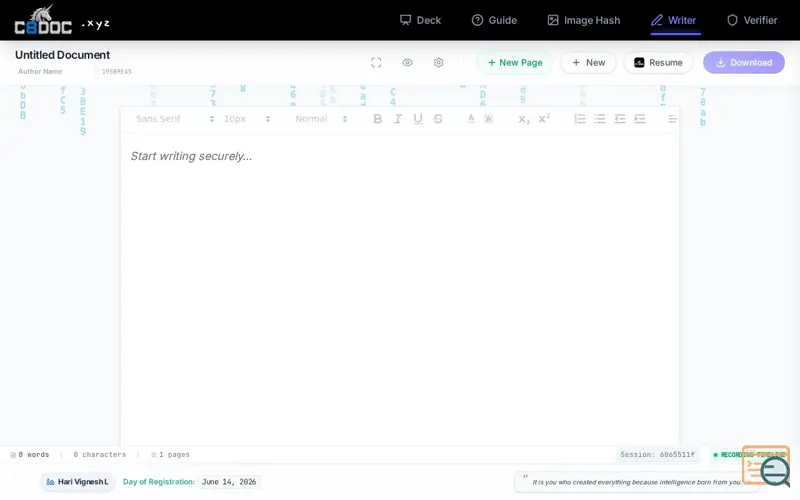Viewport: 800px width, 500px height.
Task: Enter fullscreen mode with the expand icon
Action: click(376, 63)
